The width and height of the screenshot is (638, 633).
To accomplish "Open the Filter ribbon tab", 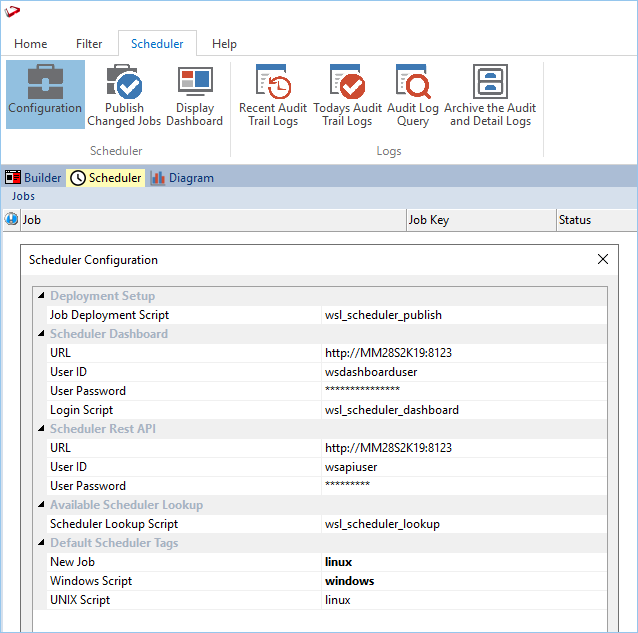I will pos(89,44).
